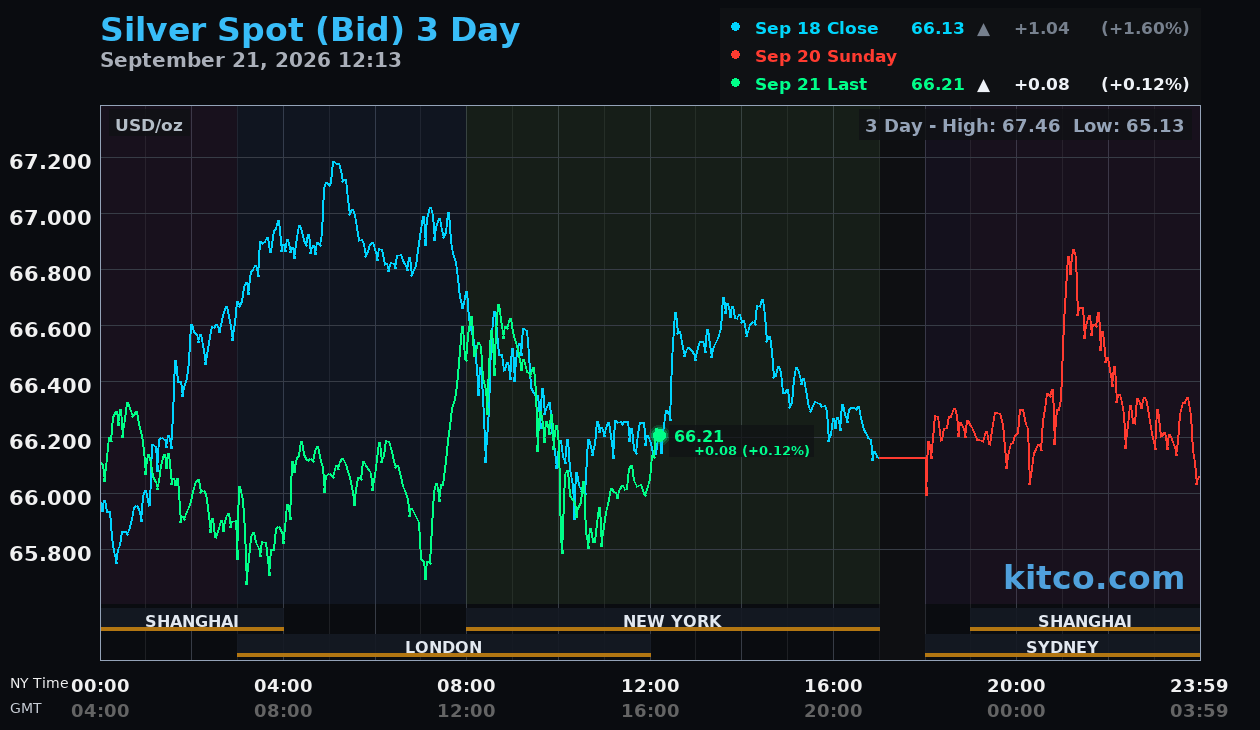Click the GMT axis label
Image resolution: width=1260 pixels, height=730 pixels.
click(26, 708)
